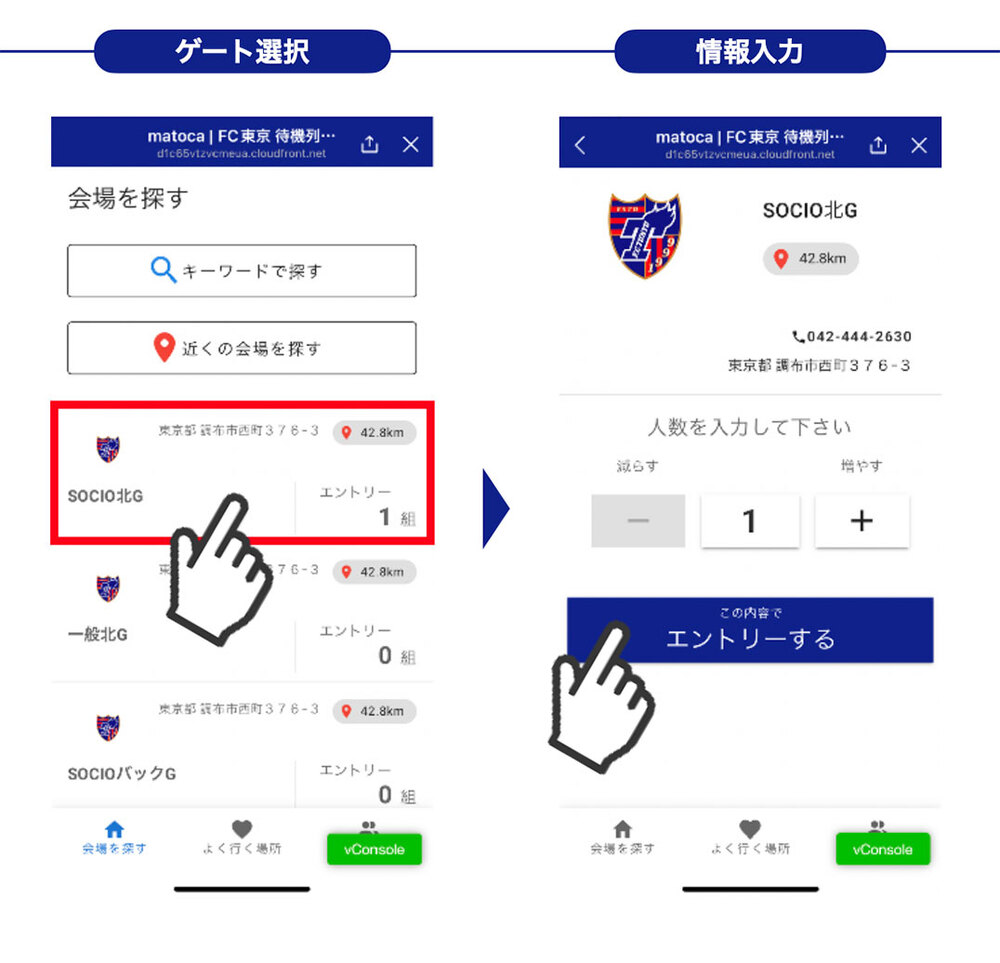Image resolution: width=1000 pixels, height=963 pixels.
Task: Submit with この内容でエントリーする button
Action: (x=750, y=629)
